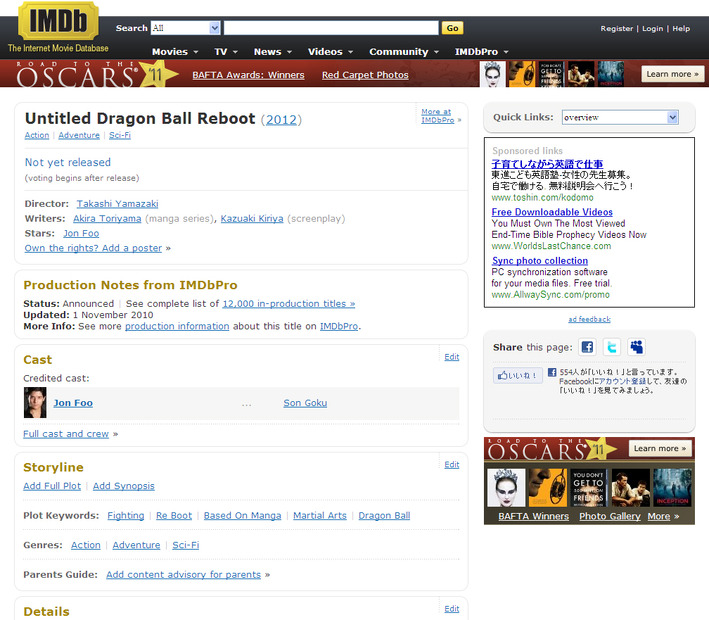Screen dimensions: 709x620
Task: Open Full cast and crew link
Action: pos(66,434)
